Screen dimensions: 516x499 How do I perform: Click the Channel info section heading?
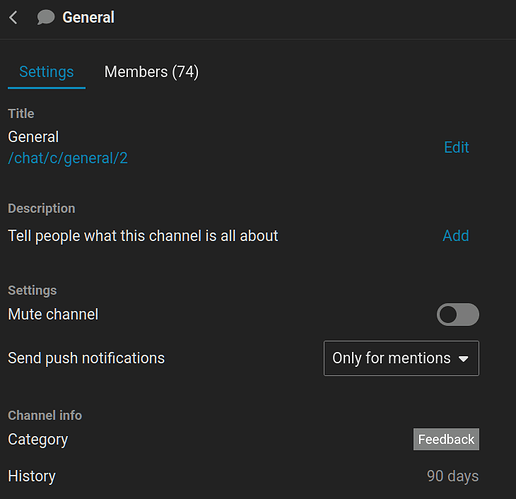click(45, 415)
